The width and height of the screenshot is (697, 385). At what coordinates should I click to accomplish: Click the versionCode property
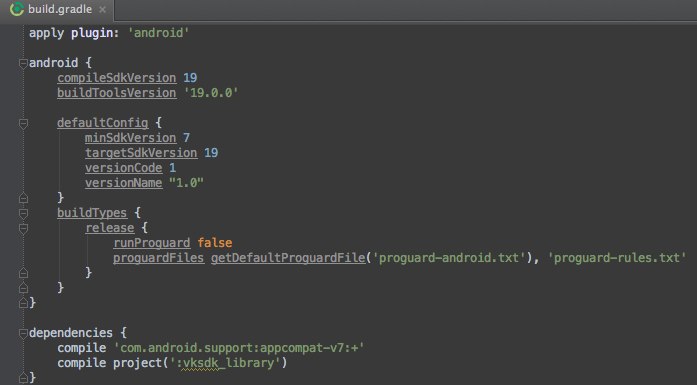tap(124, 168)
